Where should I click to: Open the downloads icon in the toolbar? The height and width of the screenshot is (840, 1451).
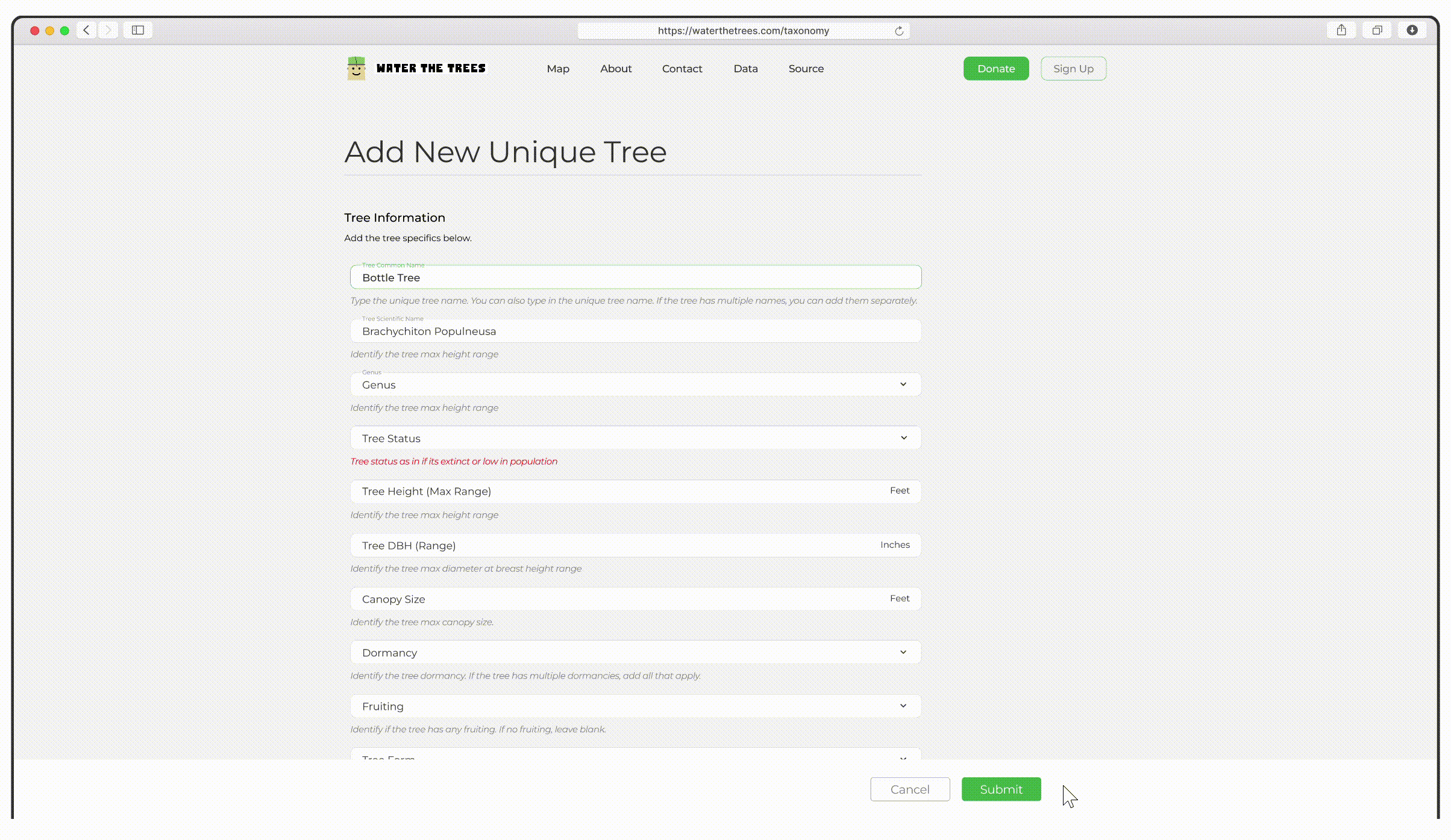point(1412,30)
